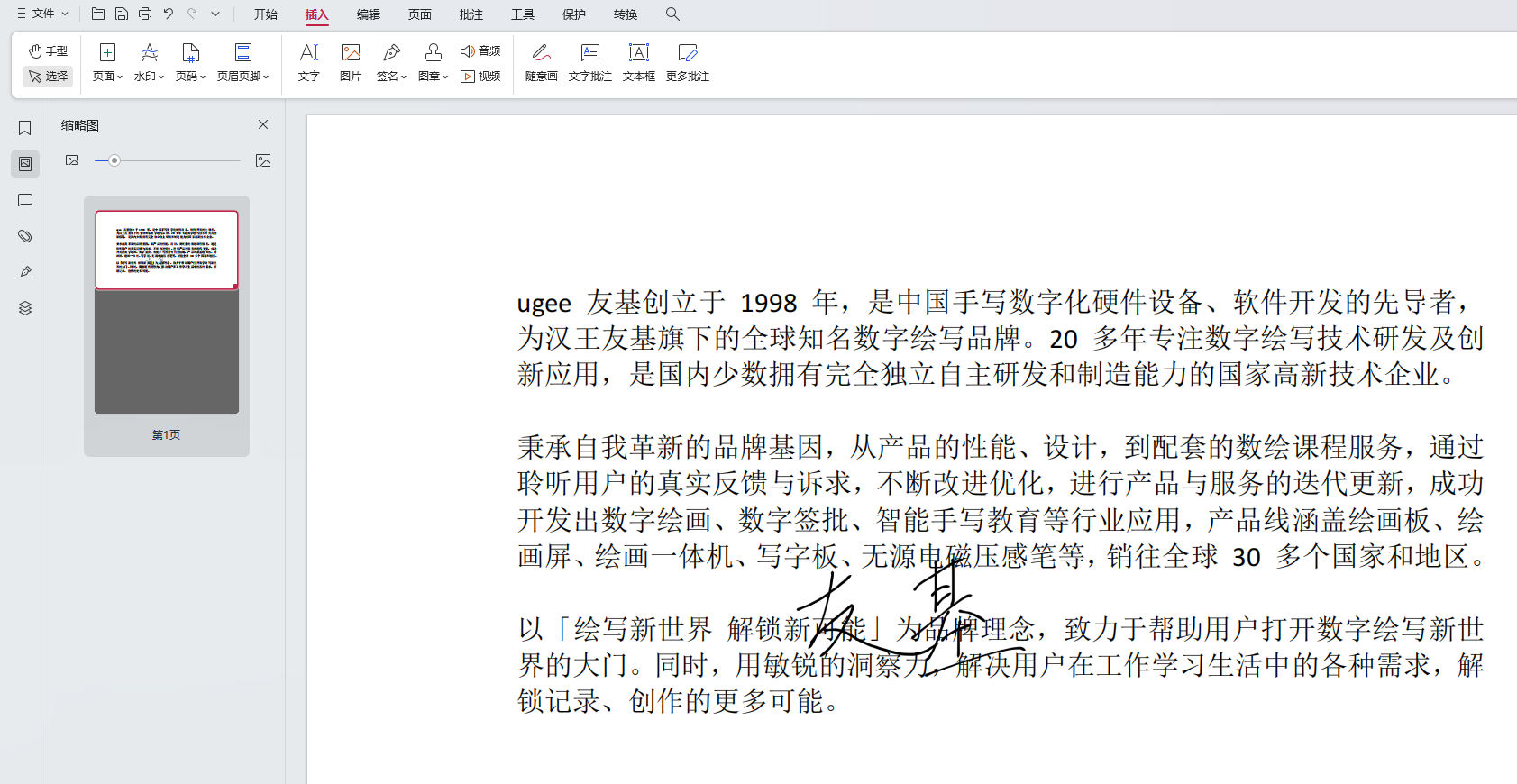This screenshot has width=1517, height=784.
Task: Click the 第1页 label under the thumbnail
Action: click(167, 434)
